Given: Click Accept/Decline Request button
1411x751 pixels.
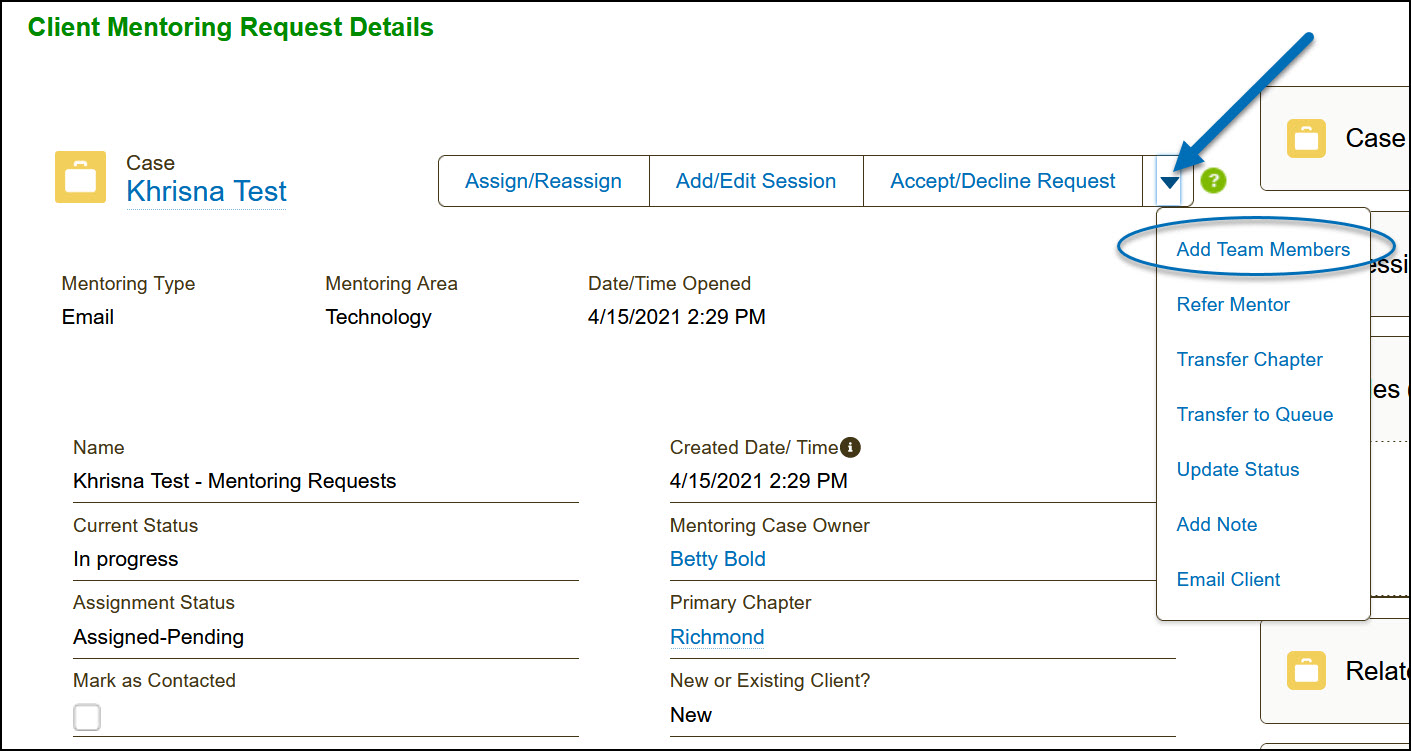Looking at the screenshot, I should [1003, 181].
